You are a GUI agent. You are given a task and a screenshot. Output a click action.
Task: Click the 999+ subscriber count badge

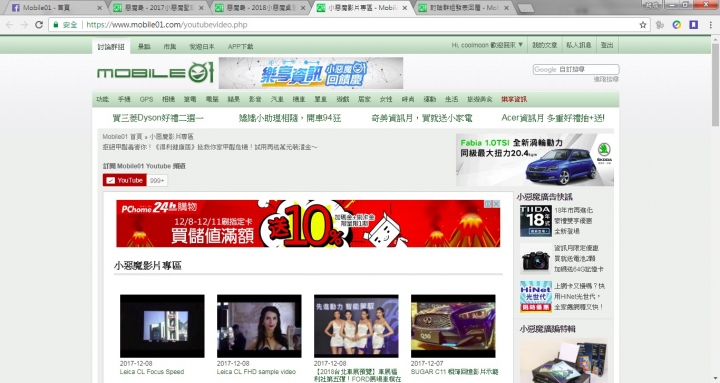pos(157,180)
